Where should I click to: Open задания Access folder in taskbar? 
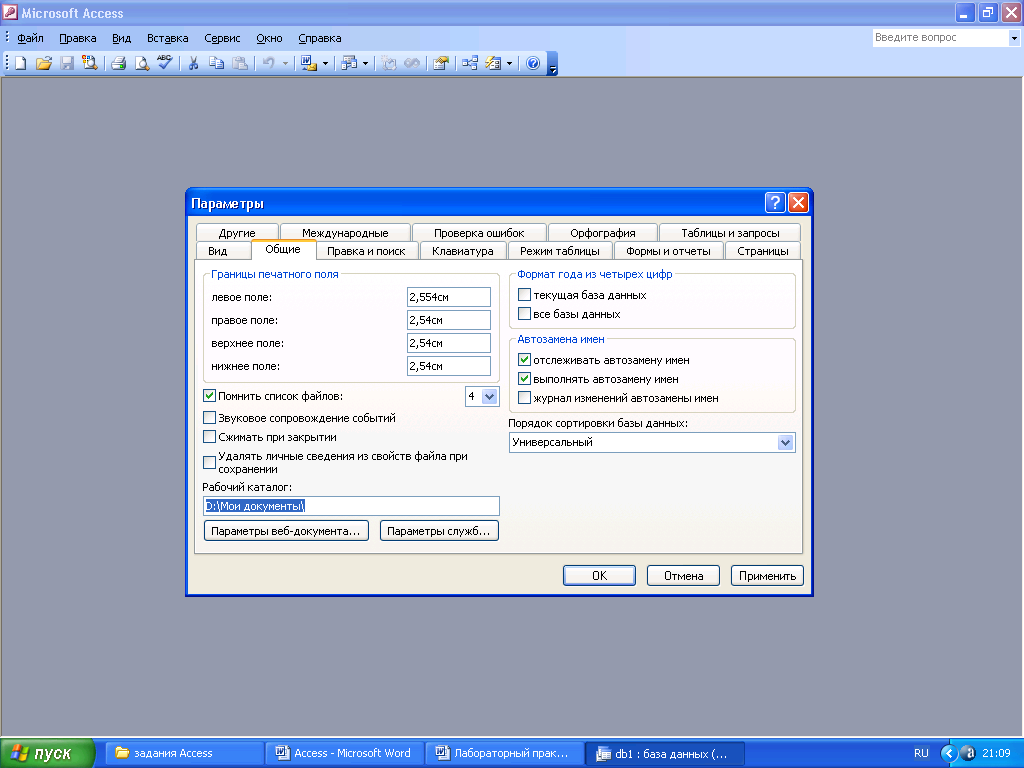(184, 753)
